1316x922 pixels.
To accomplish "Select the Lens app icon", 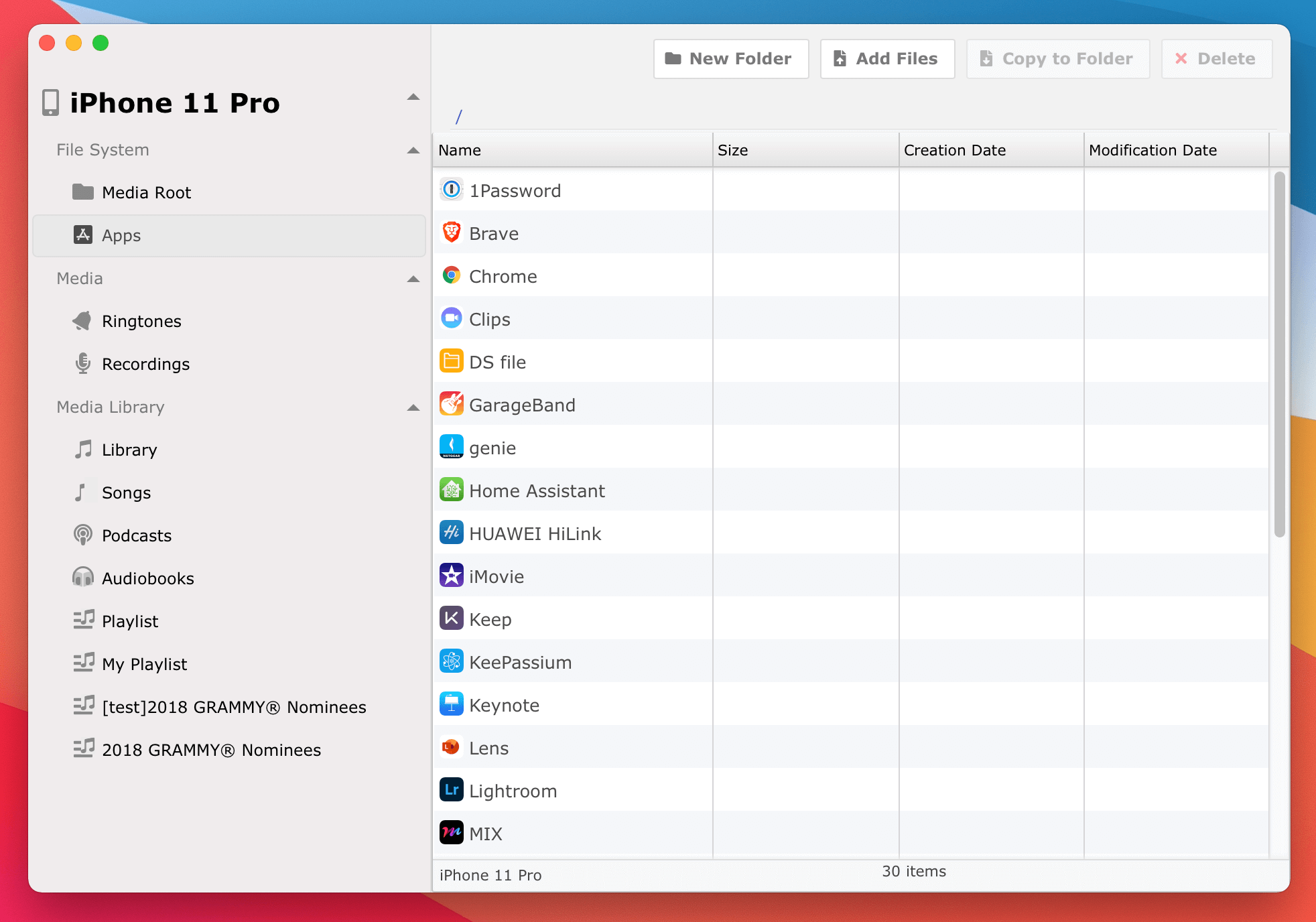I will (452, 748).
